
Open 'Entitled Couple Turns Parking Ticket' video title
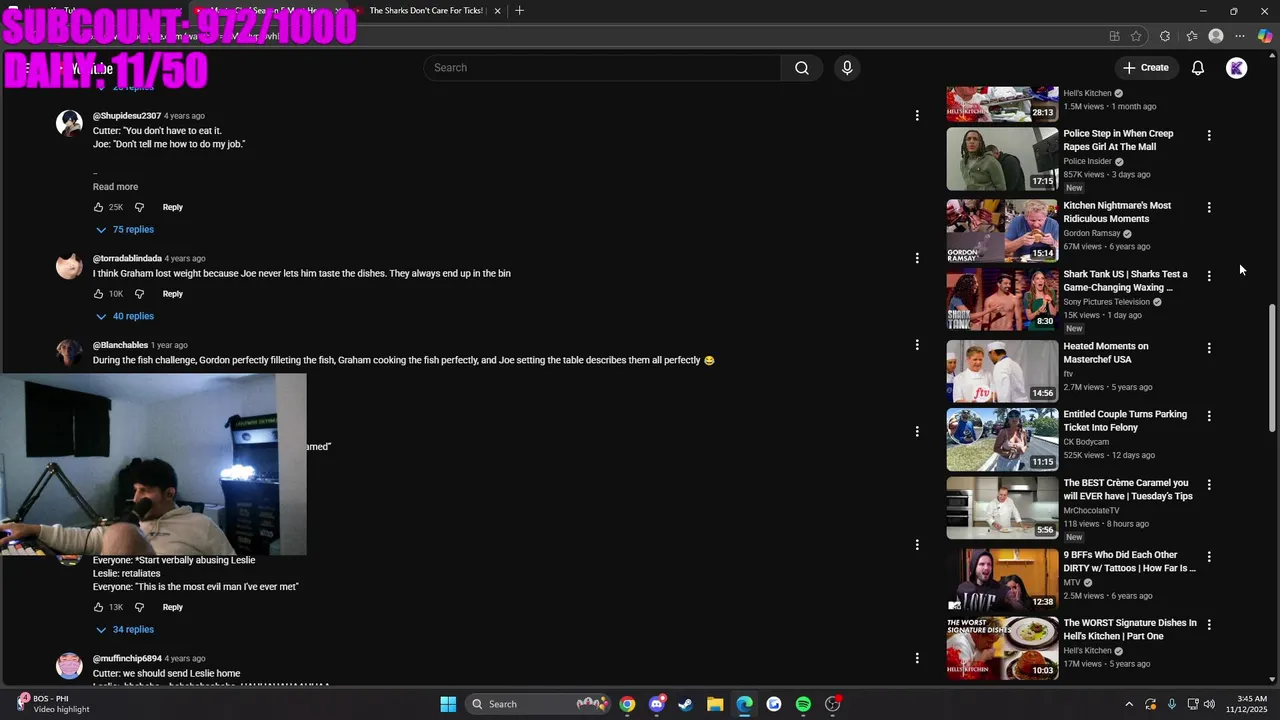coord(1125,421)
